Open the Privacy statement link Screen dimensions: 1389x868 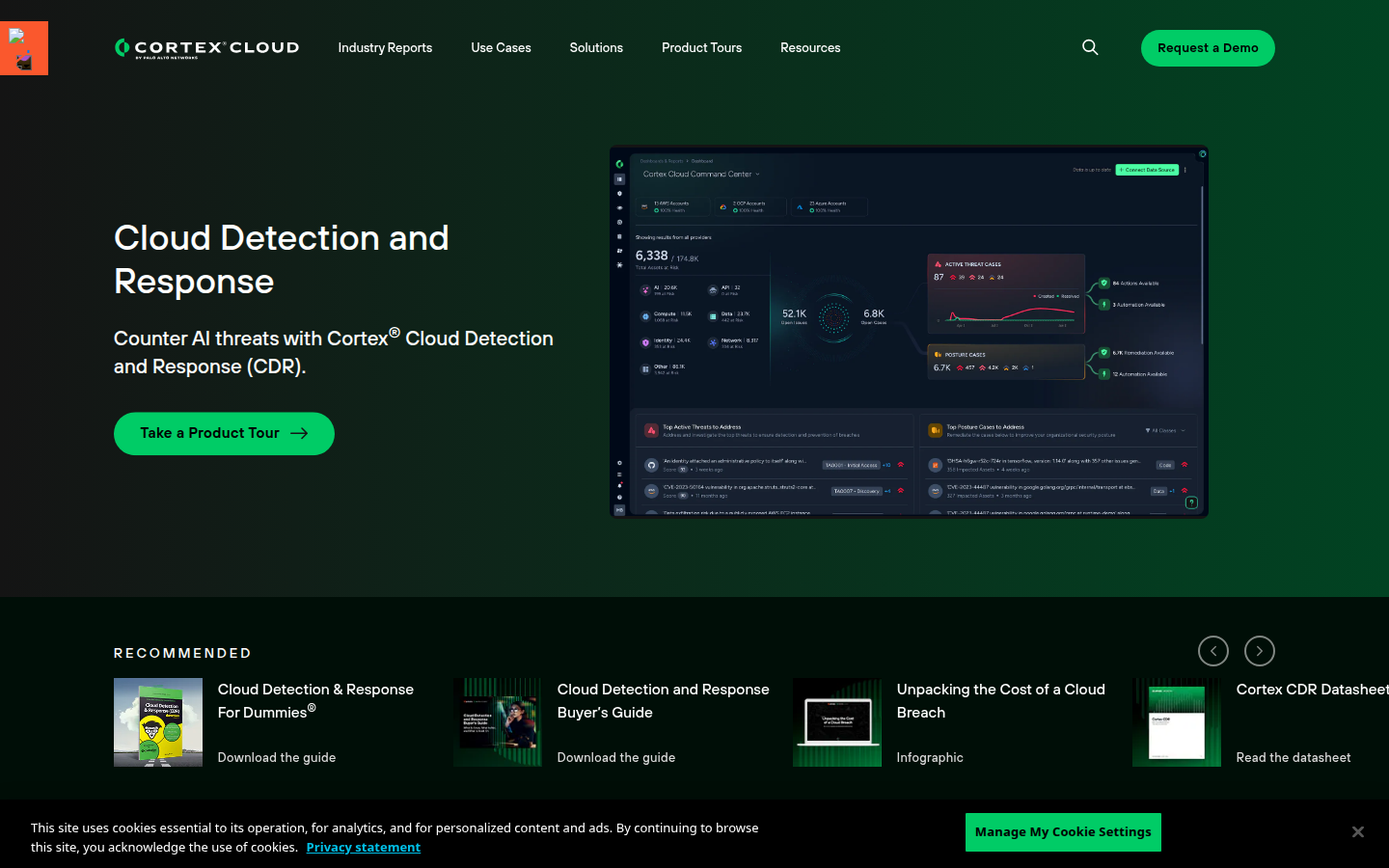pyautogui.click(x=364, y=848)
